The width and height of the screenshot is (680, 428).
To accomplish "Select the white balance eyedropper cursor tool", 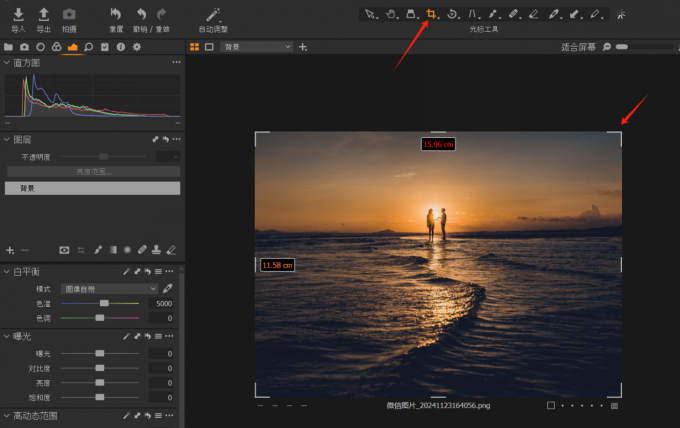I will (554, 14).
